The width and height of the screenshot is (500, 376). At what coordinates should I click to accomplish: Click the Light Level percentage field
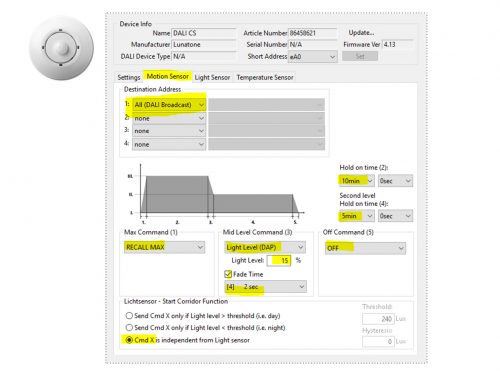279,260
